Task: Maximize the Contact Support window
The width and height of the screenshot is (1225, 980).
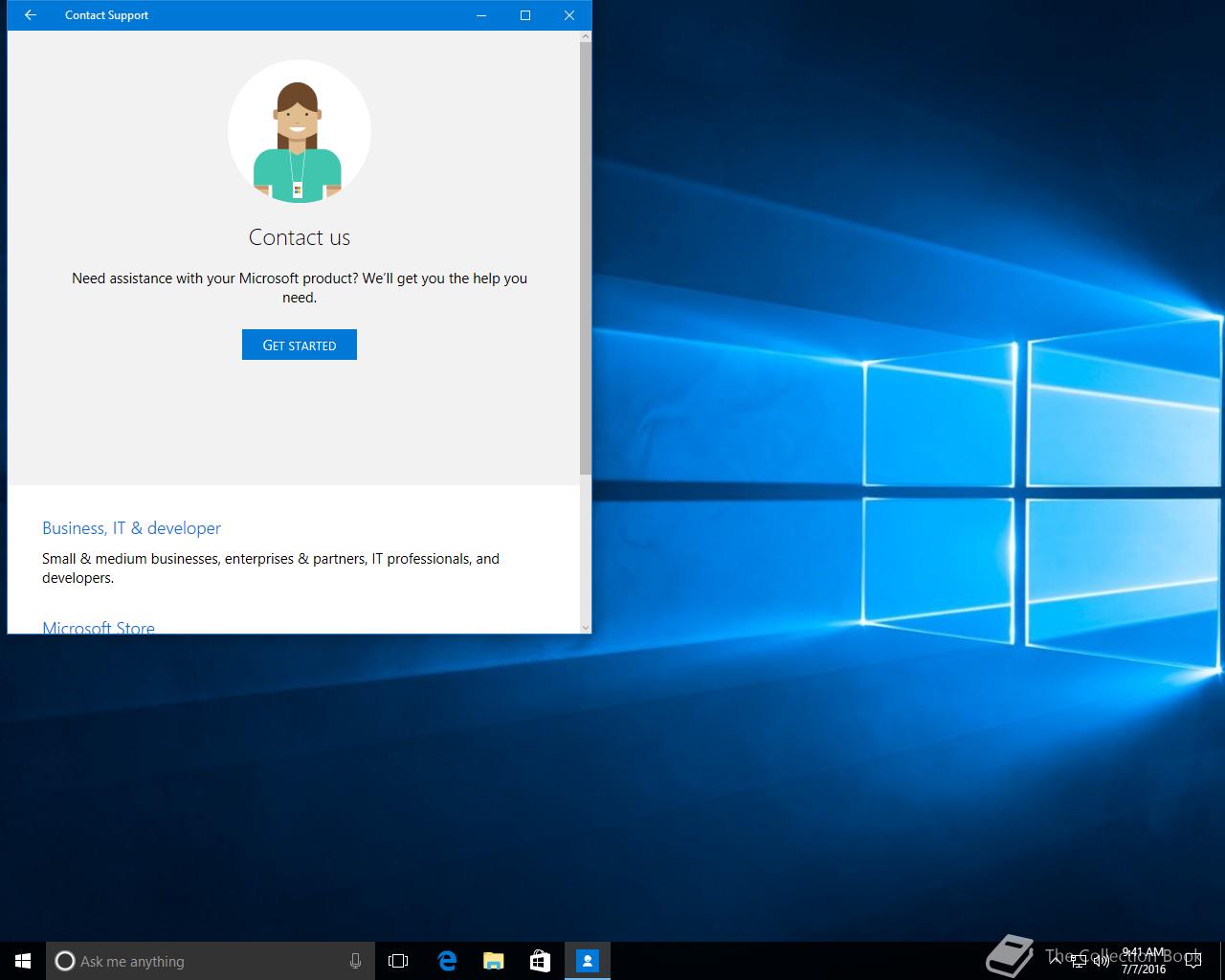Action: 525,15
